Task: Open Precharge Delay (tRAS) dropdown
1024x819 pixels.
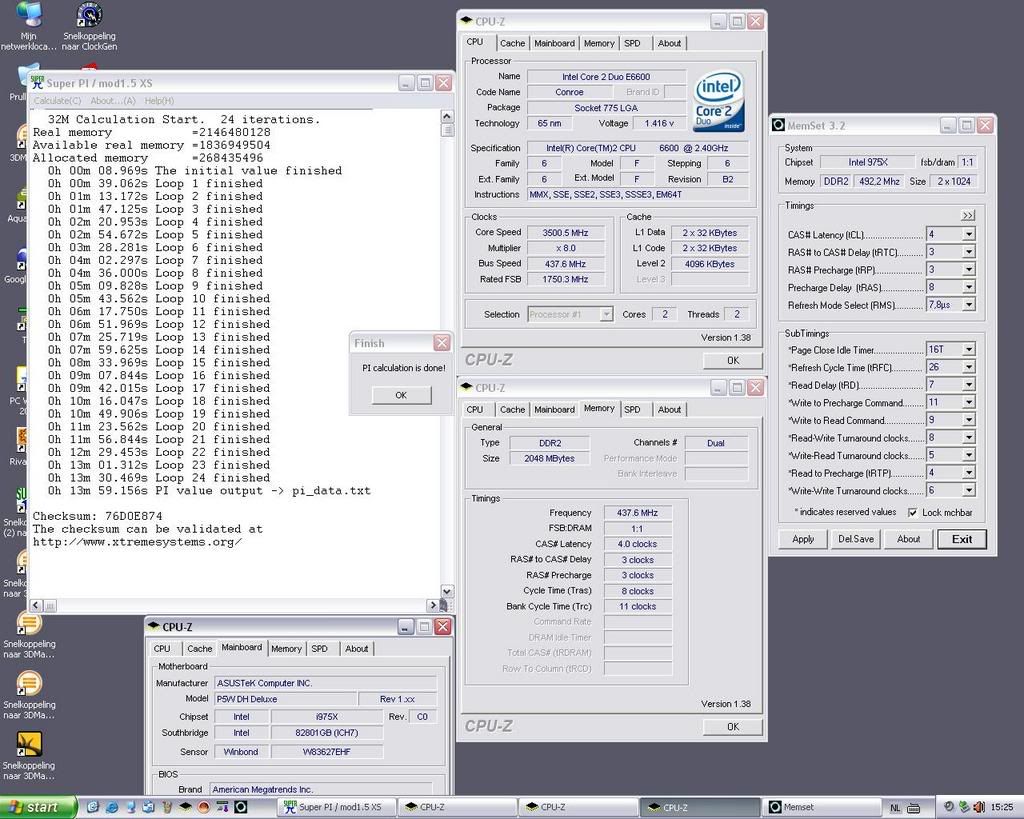Action: click(968, 287)
